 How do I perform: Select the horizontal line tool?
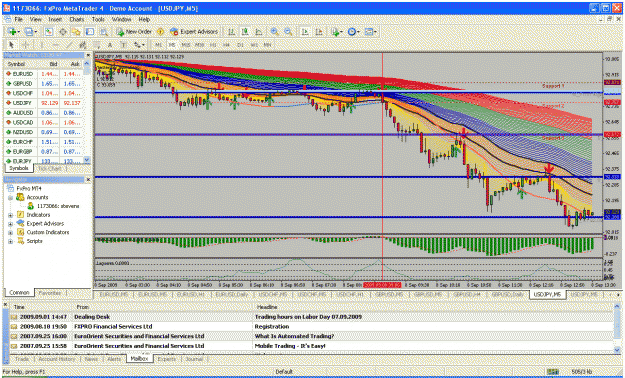point(55,45)
